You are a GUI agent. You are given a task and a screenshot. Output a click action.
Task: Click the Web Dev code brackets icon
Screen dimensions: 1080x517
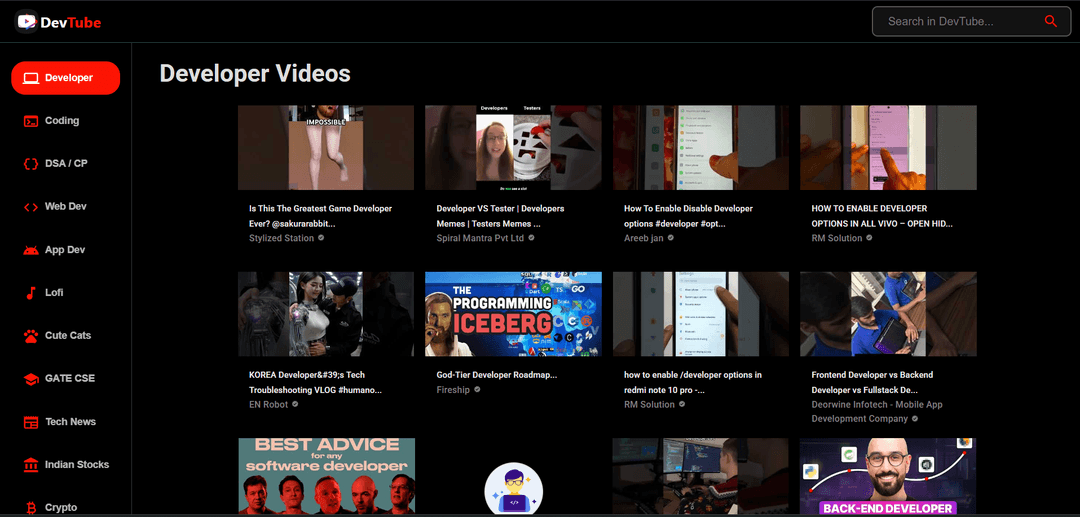[30, 207]
